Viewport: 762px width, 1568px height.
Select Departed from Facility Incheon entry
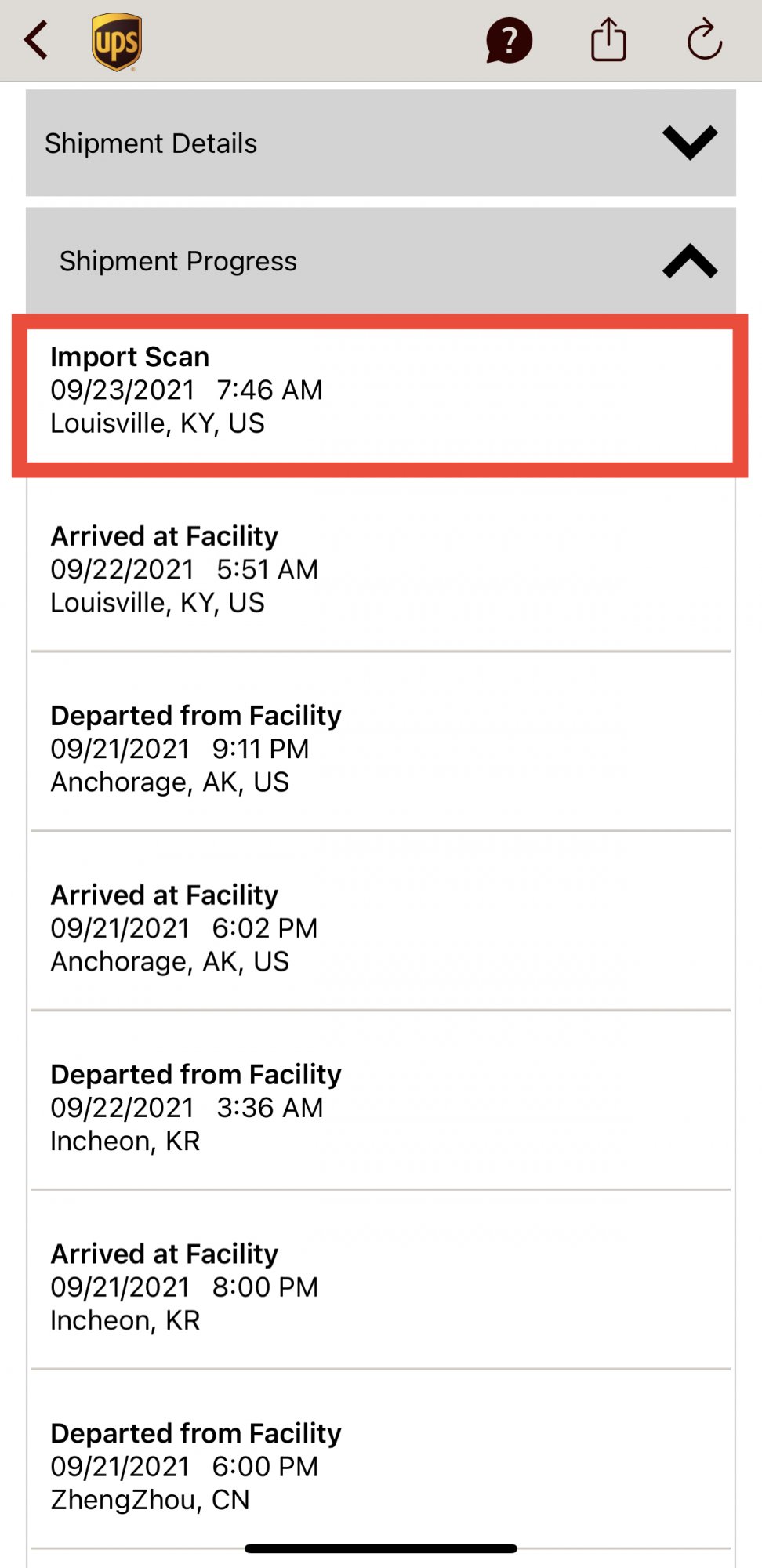[x=380, y=1108]
